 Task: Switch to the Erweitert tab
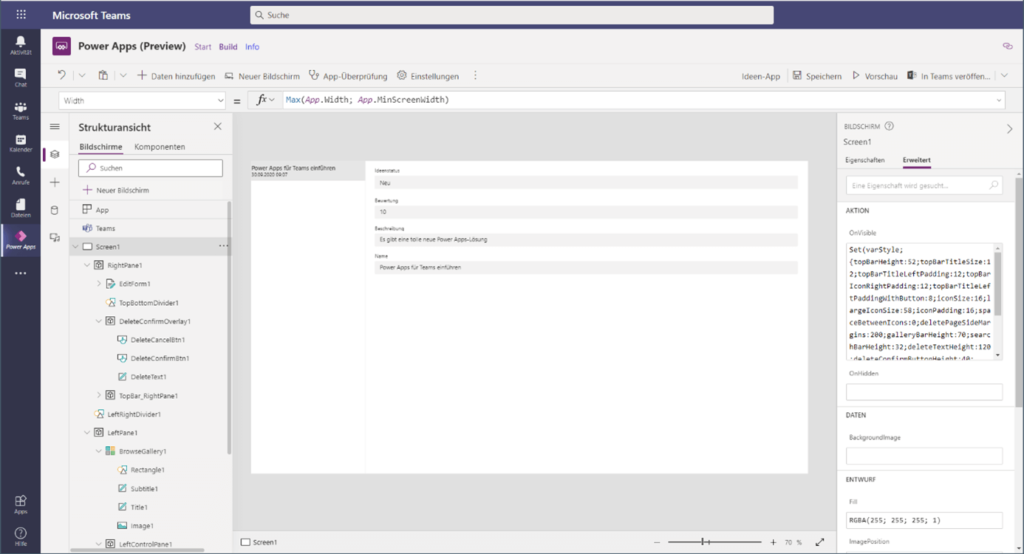point(916,160)
